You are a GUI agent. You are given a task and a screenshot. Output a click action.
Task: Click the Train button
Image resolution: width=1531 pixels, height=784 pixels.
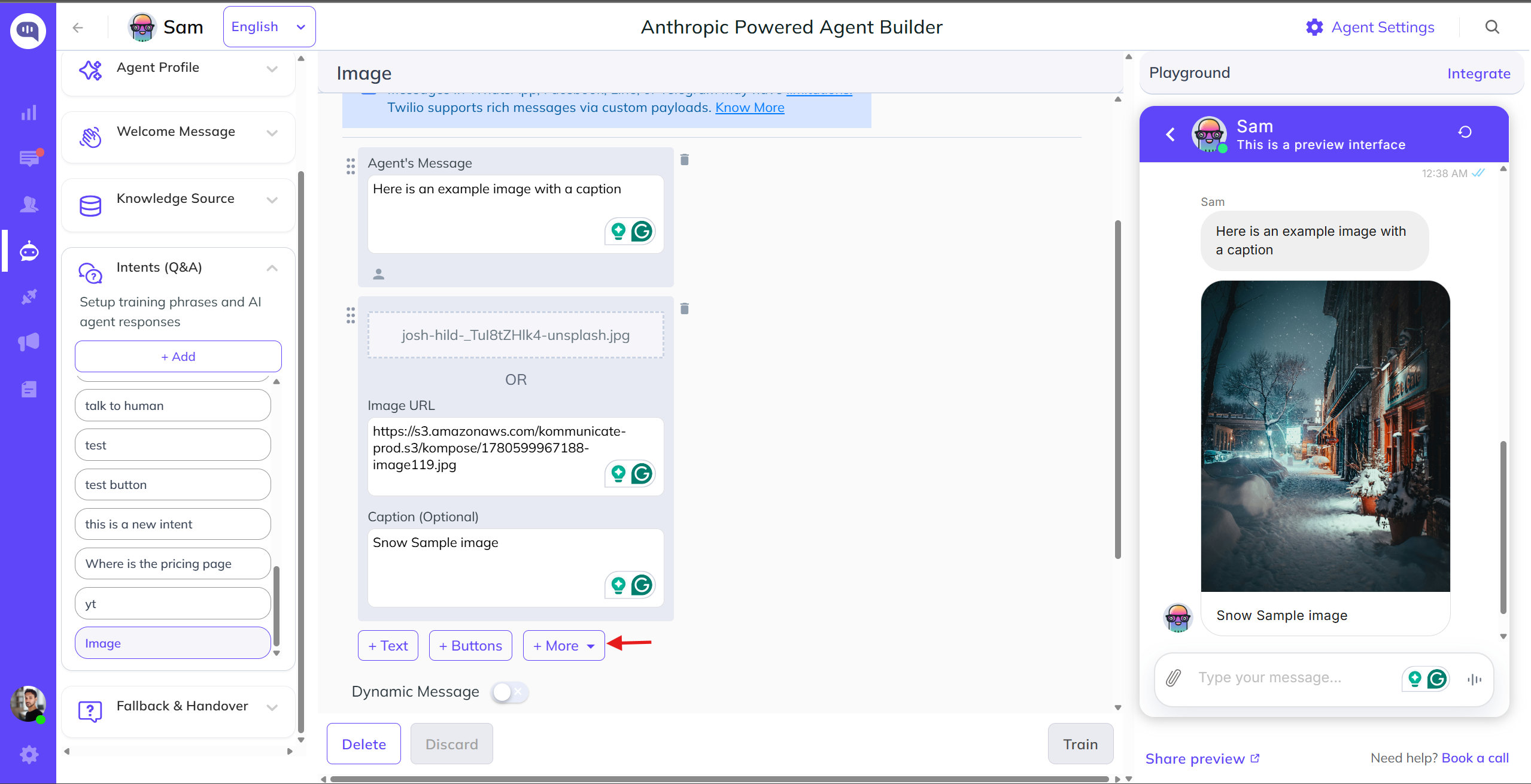pos(1080,744)
